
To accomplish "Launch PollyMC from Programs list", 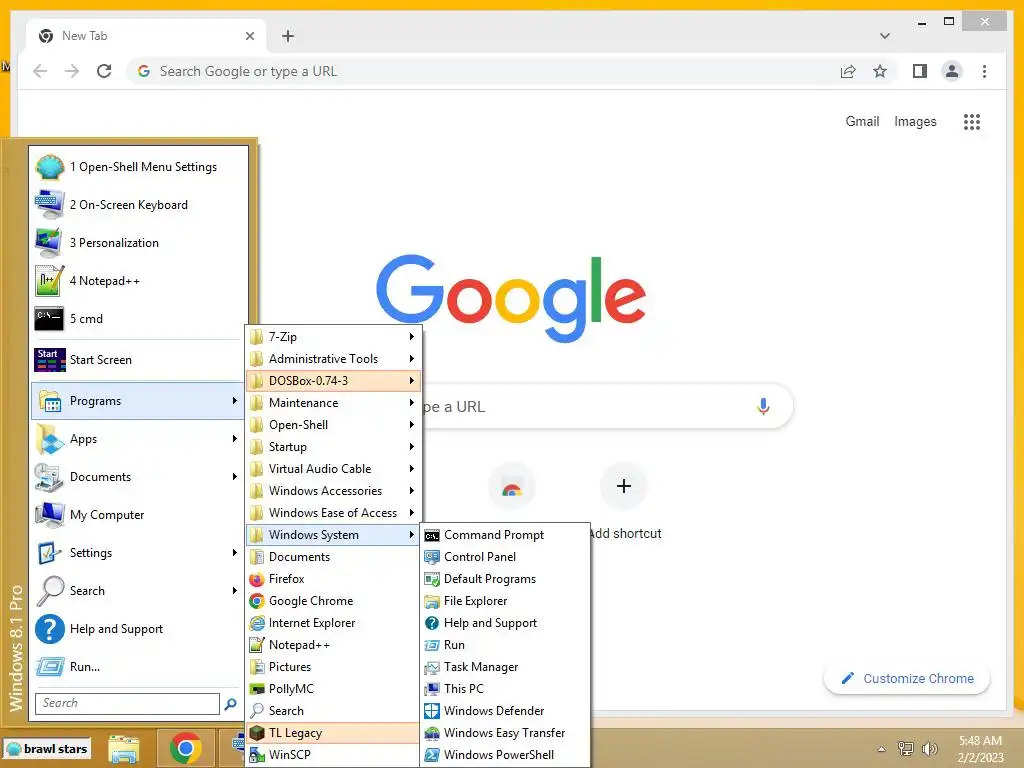I will tap(333, 689).
